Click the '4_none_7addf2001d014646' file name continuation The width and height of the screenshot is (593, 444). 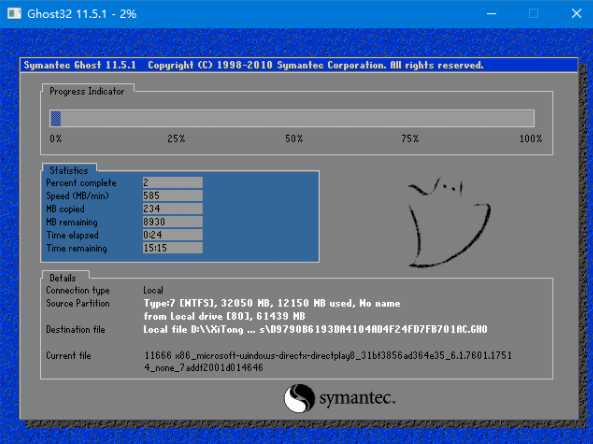click(203, 368)
